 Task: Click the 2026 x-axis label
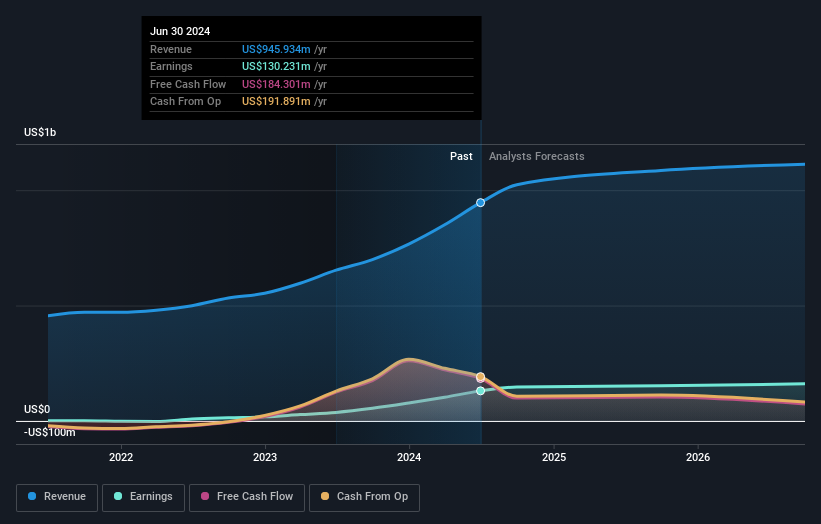click(x=698, y=457)
